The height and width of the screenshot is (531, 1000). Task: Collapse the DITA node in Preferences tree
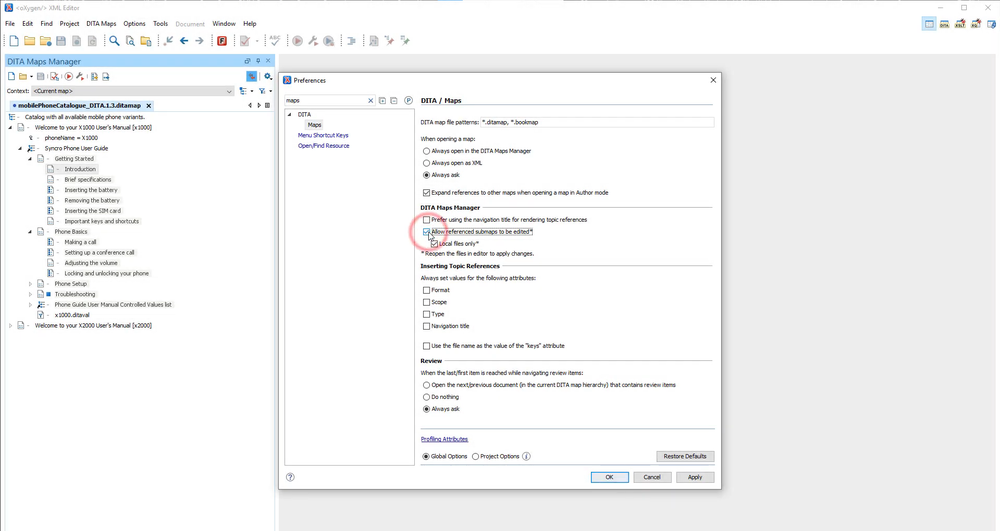[290, 115]
